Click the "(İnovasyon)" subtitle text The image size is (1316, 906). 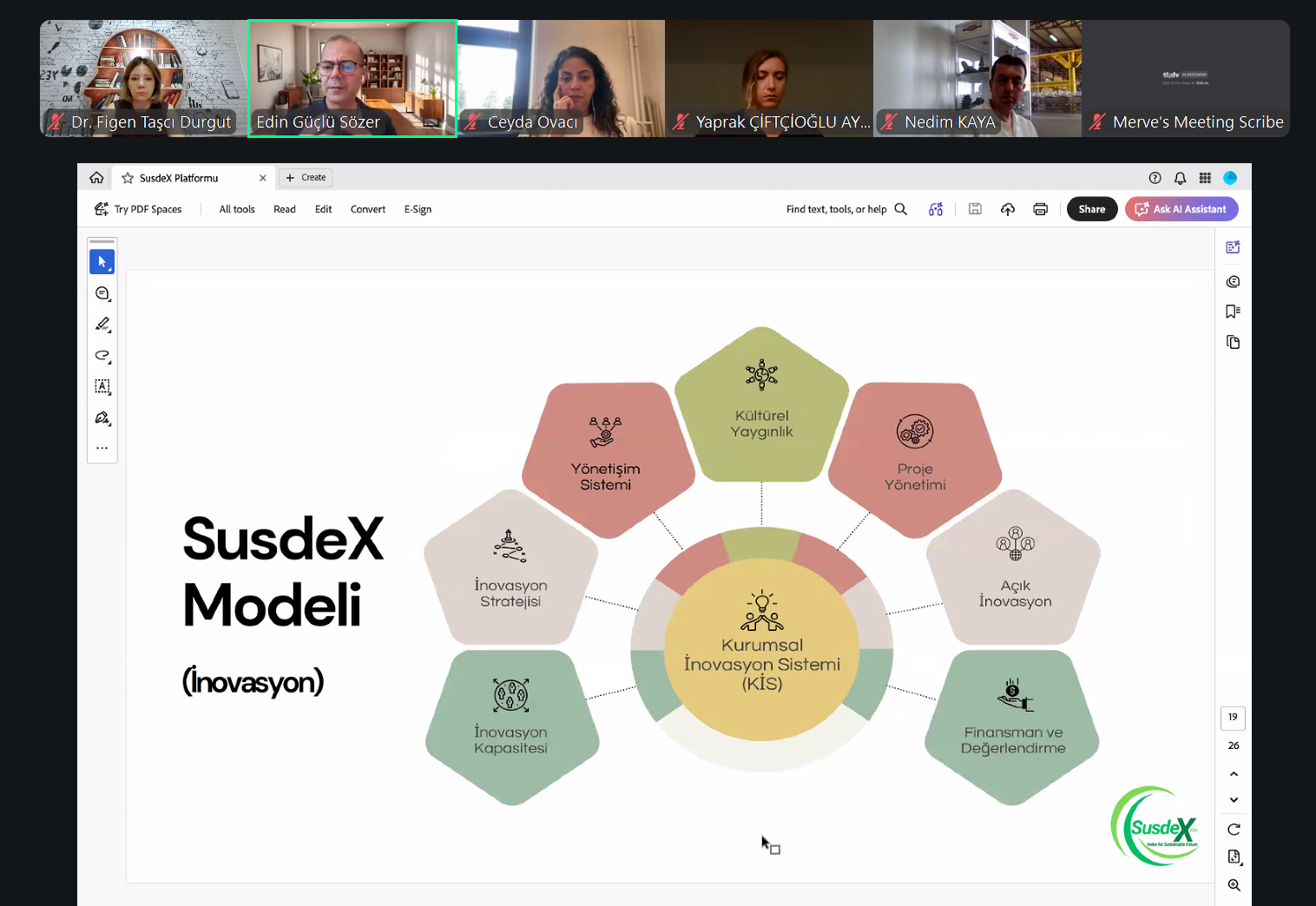tap(253, 681)
